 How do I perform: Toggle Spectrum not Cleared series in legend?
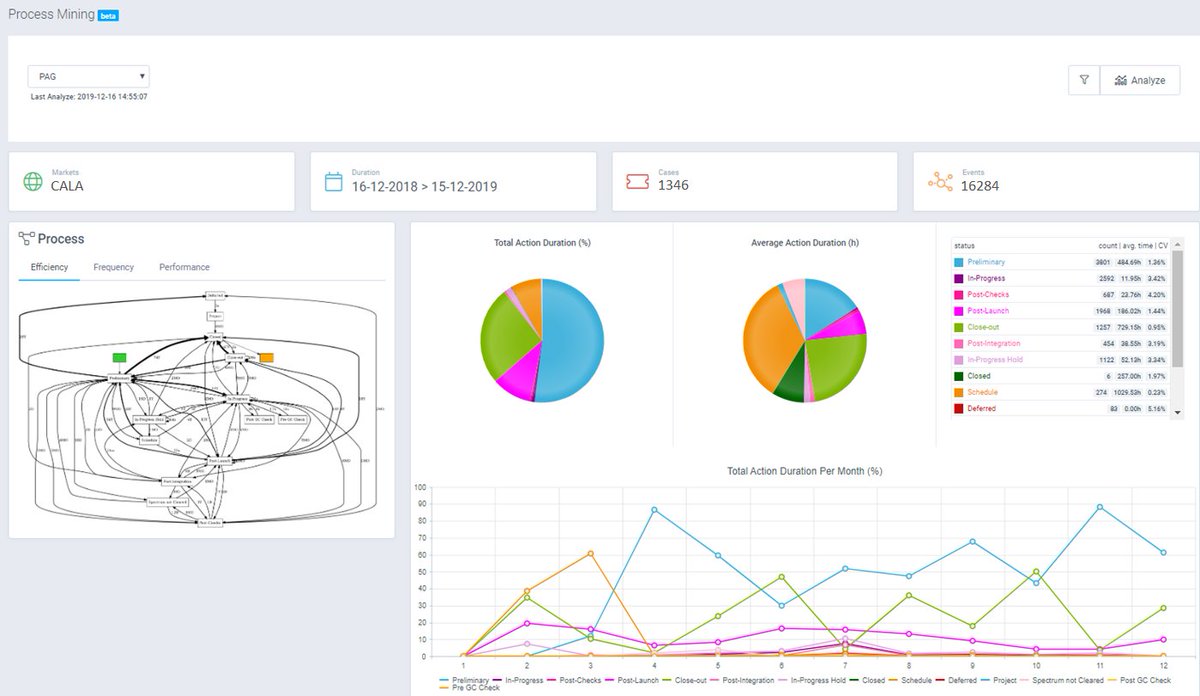click(x=1062, y=680)
